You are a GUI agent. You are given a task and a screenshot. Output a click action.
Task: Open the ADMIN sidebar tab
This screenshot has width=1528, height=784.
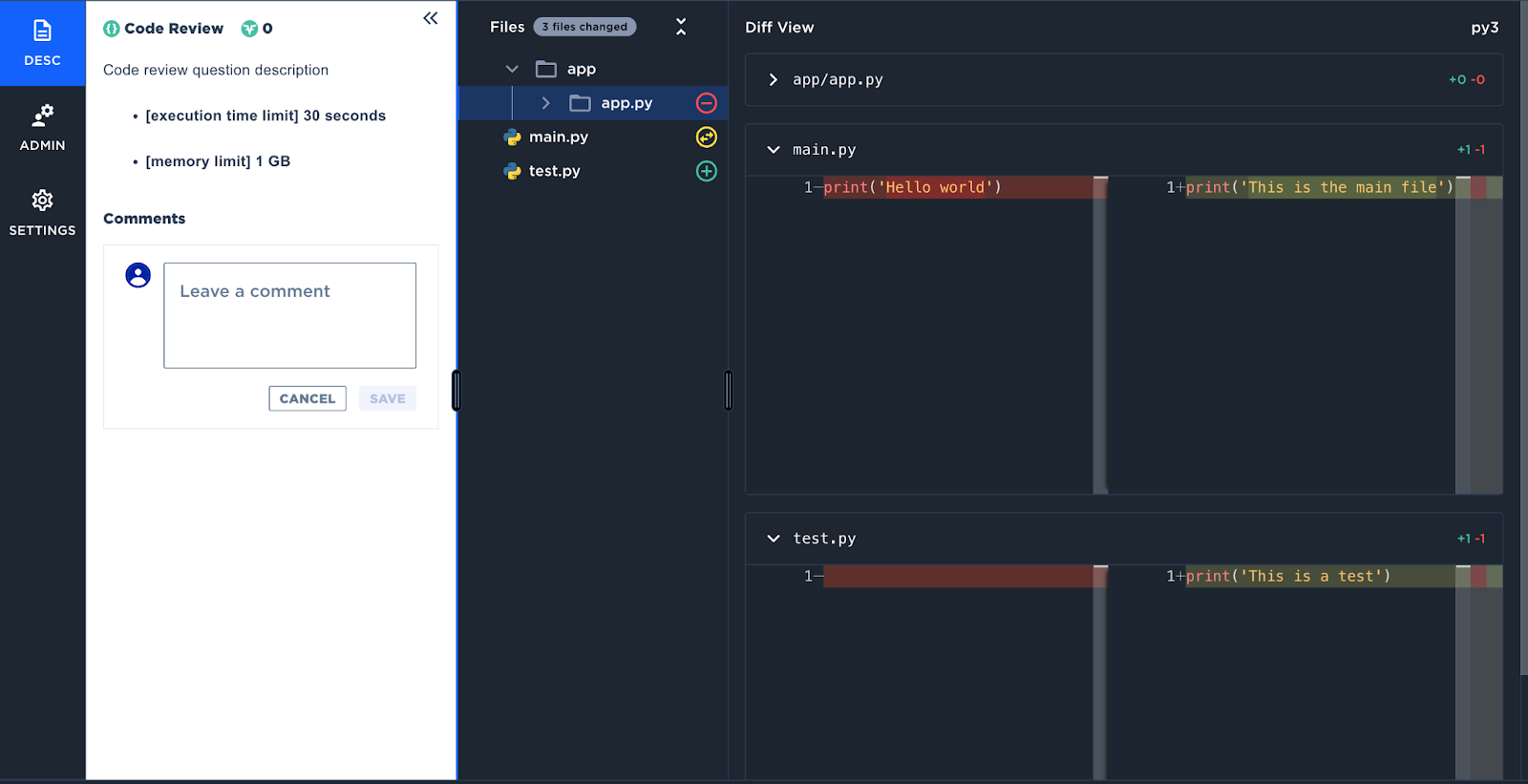(x=42, y=128)
